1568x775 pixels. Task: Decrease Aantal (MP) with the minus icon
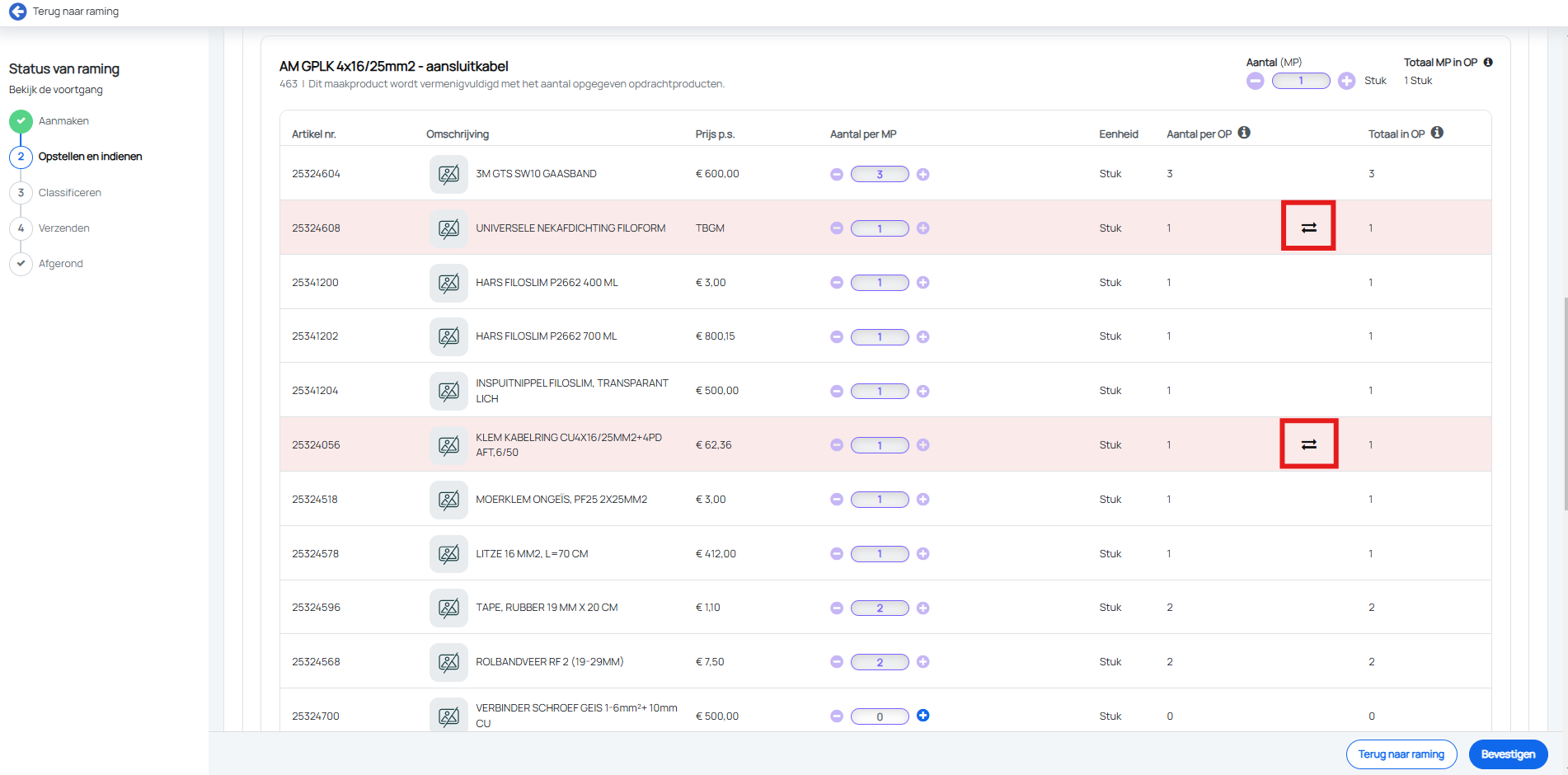tap(1255, 81)
